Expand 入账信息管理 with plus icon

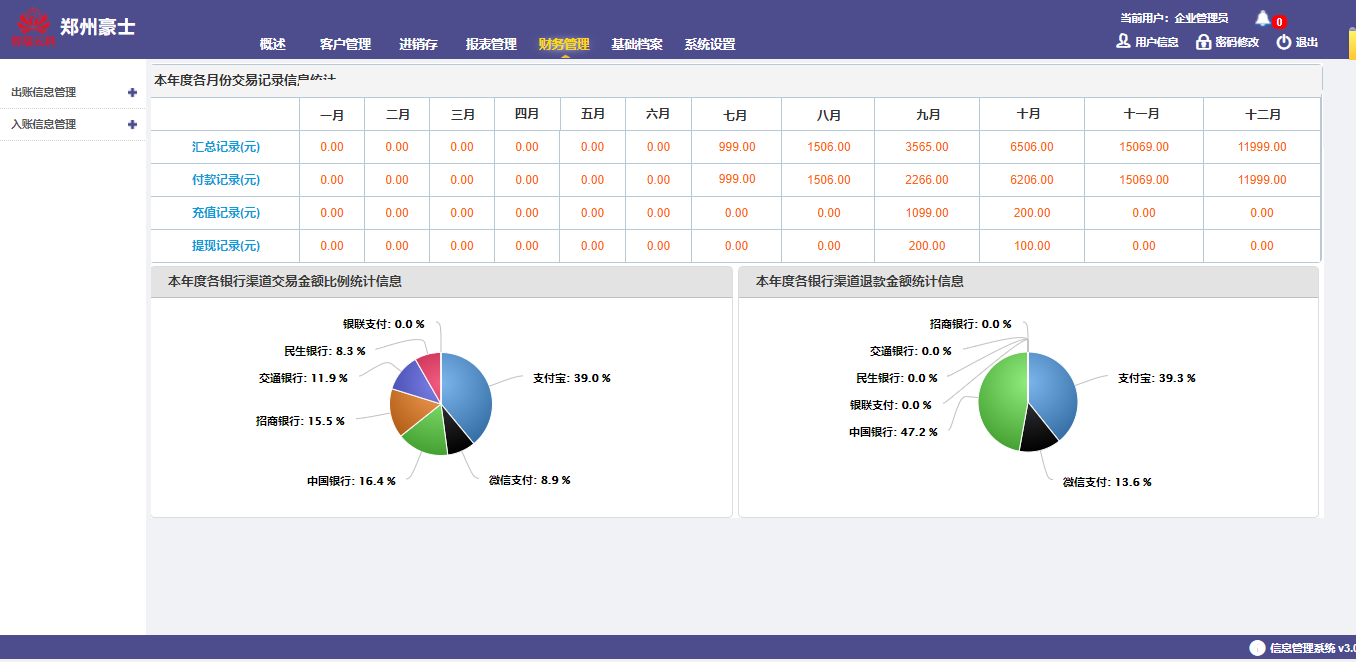click(132, 125)
